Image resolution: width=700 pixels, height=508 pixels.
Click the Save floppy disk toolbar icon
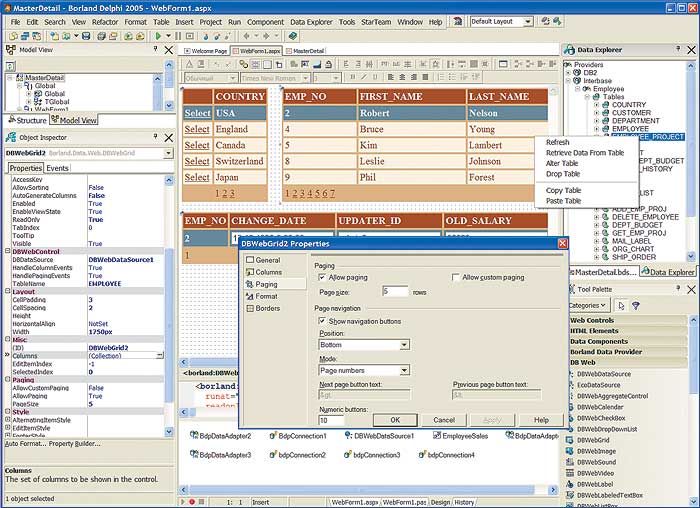pyautogui.click(x=86, y=36)
